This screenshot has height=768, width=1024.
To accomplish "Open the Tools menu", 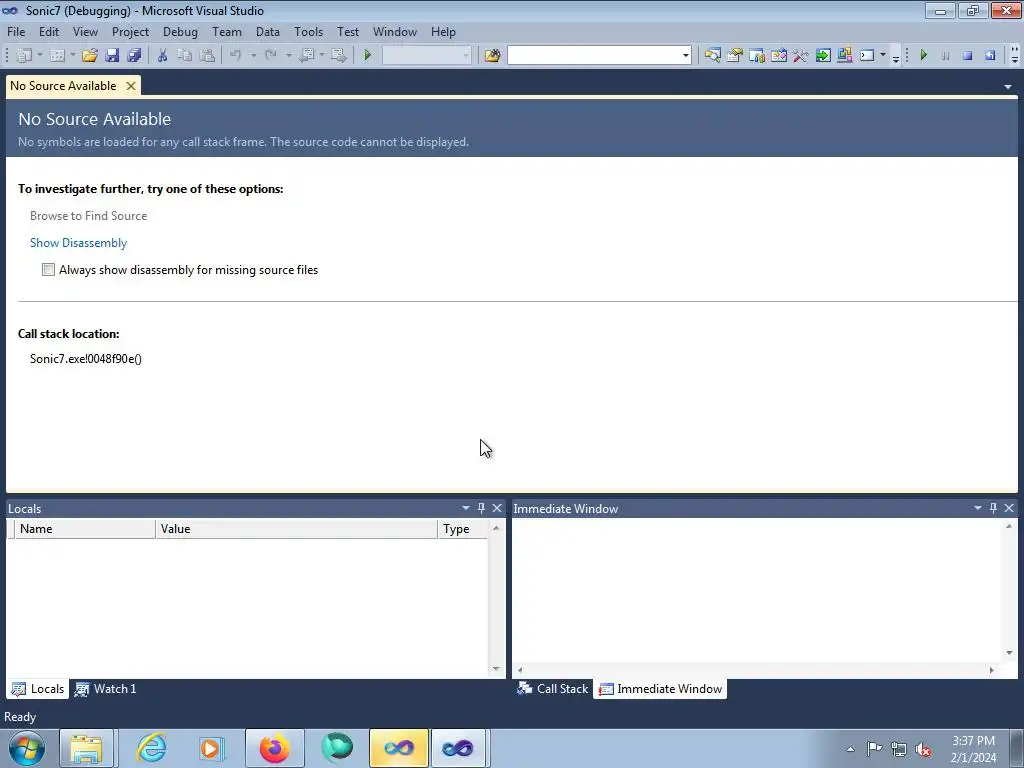I will (x=308, y=31).
